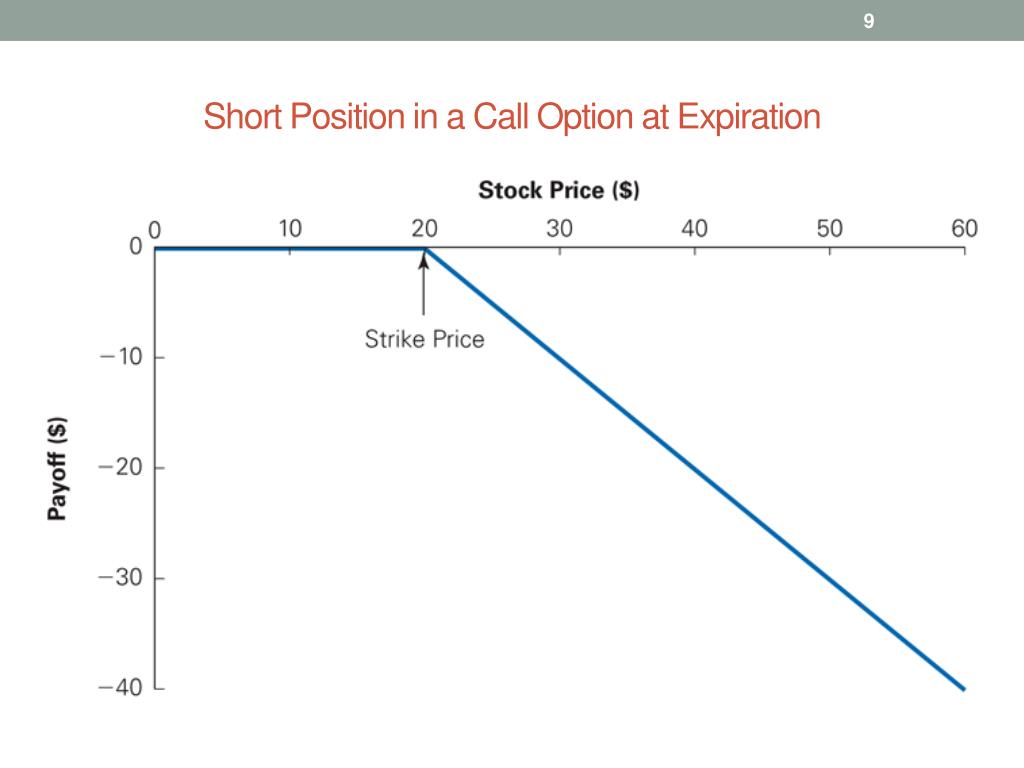Click the 20 tick label on stock axis
The height and width of the screenshot is (768, 1024).
click(x=424, y=229)
